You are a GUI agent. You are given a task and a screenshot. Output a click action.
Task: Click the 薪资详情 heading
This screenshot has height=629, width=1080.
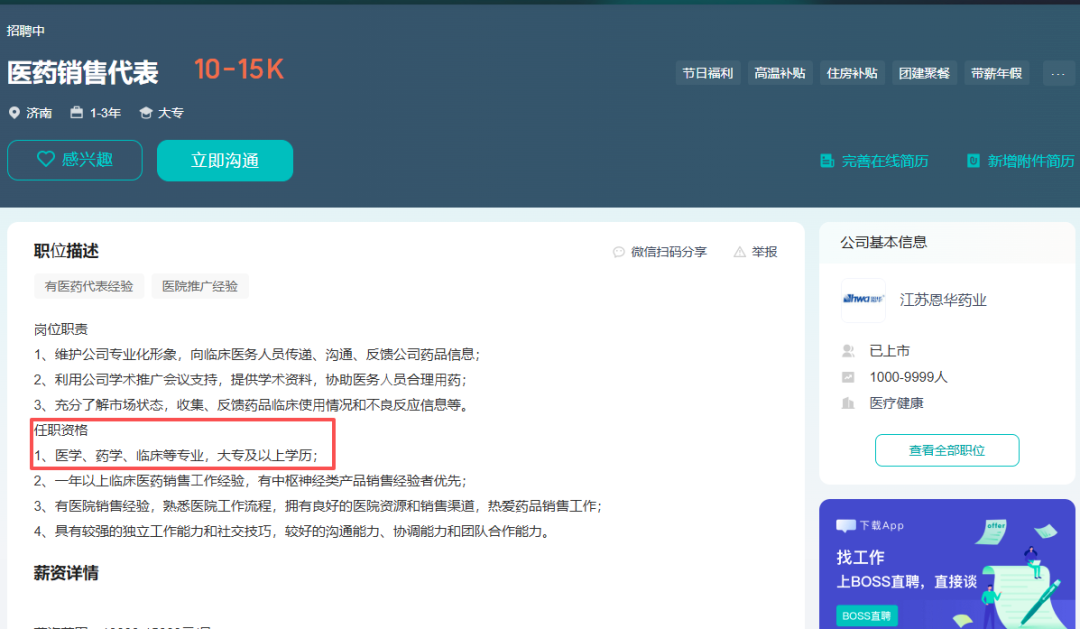66,573
